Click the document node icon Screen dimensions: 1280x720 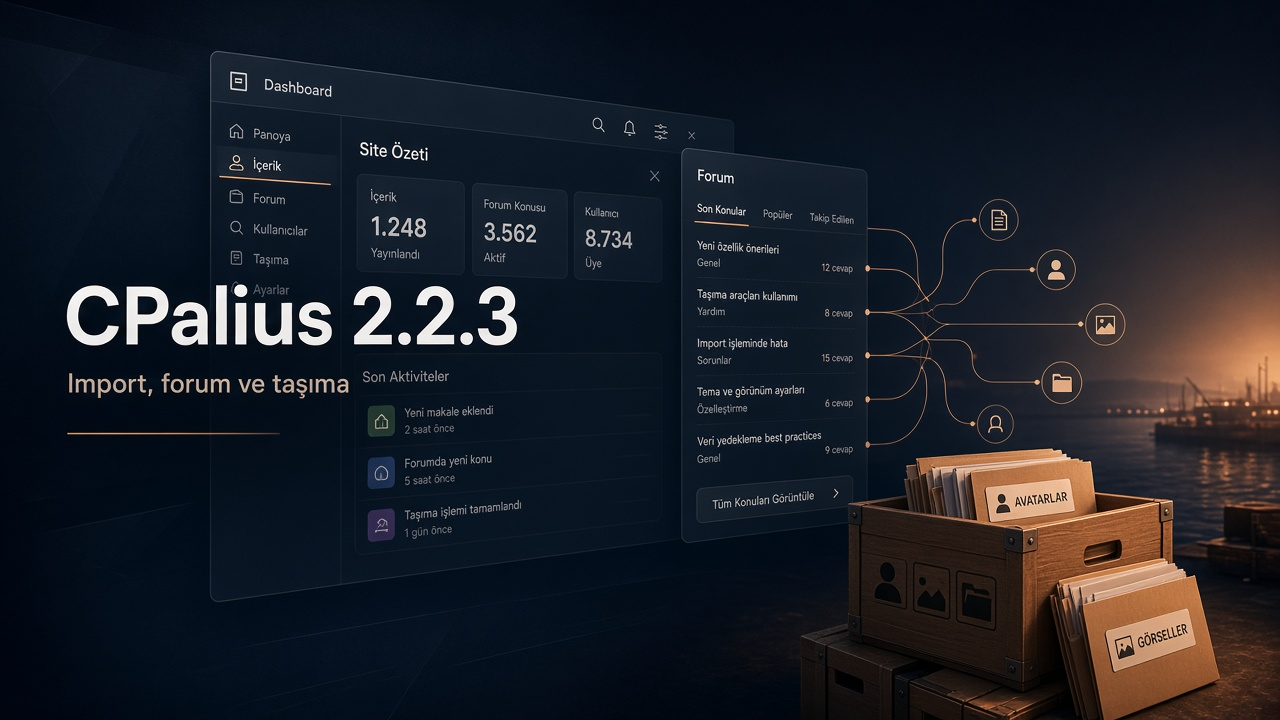[x=998, y=221]
